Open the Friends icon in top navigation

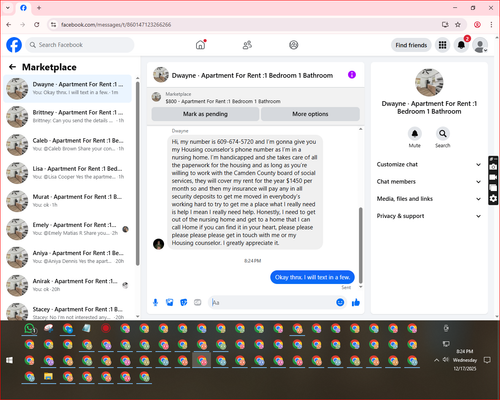click(247, 45)
